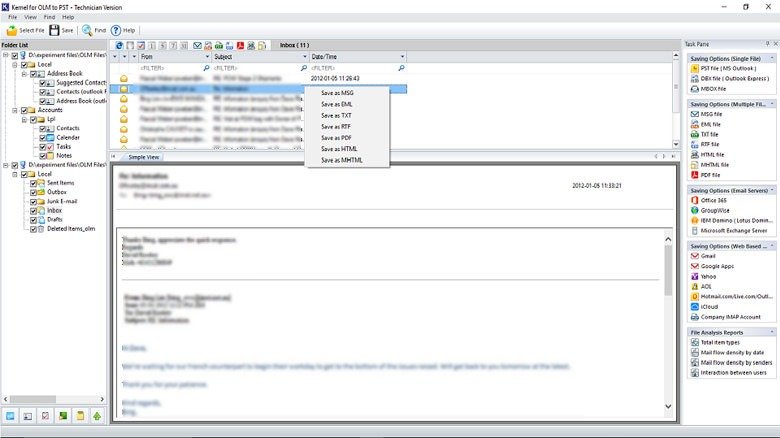Click the calendar '31' icon above message list
Viewport: 780px width, 438px height.
[184, 45]
